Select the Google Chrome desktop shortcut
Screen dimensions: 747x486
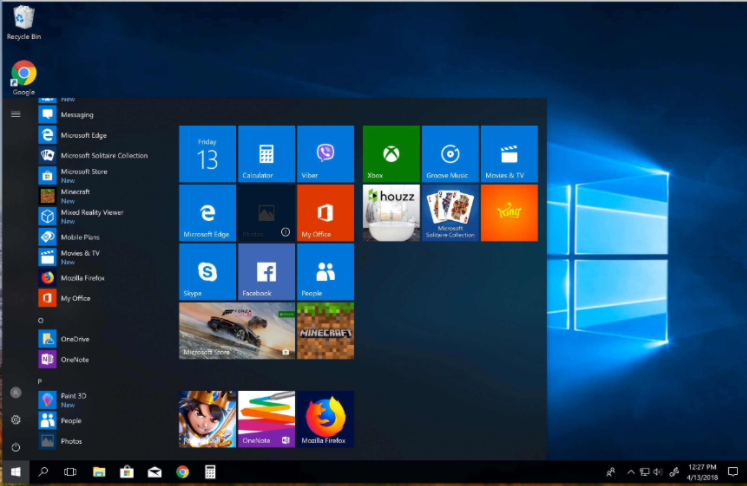(23, 78)
